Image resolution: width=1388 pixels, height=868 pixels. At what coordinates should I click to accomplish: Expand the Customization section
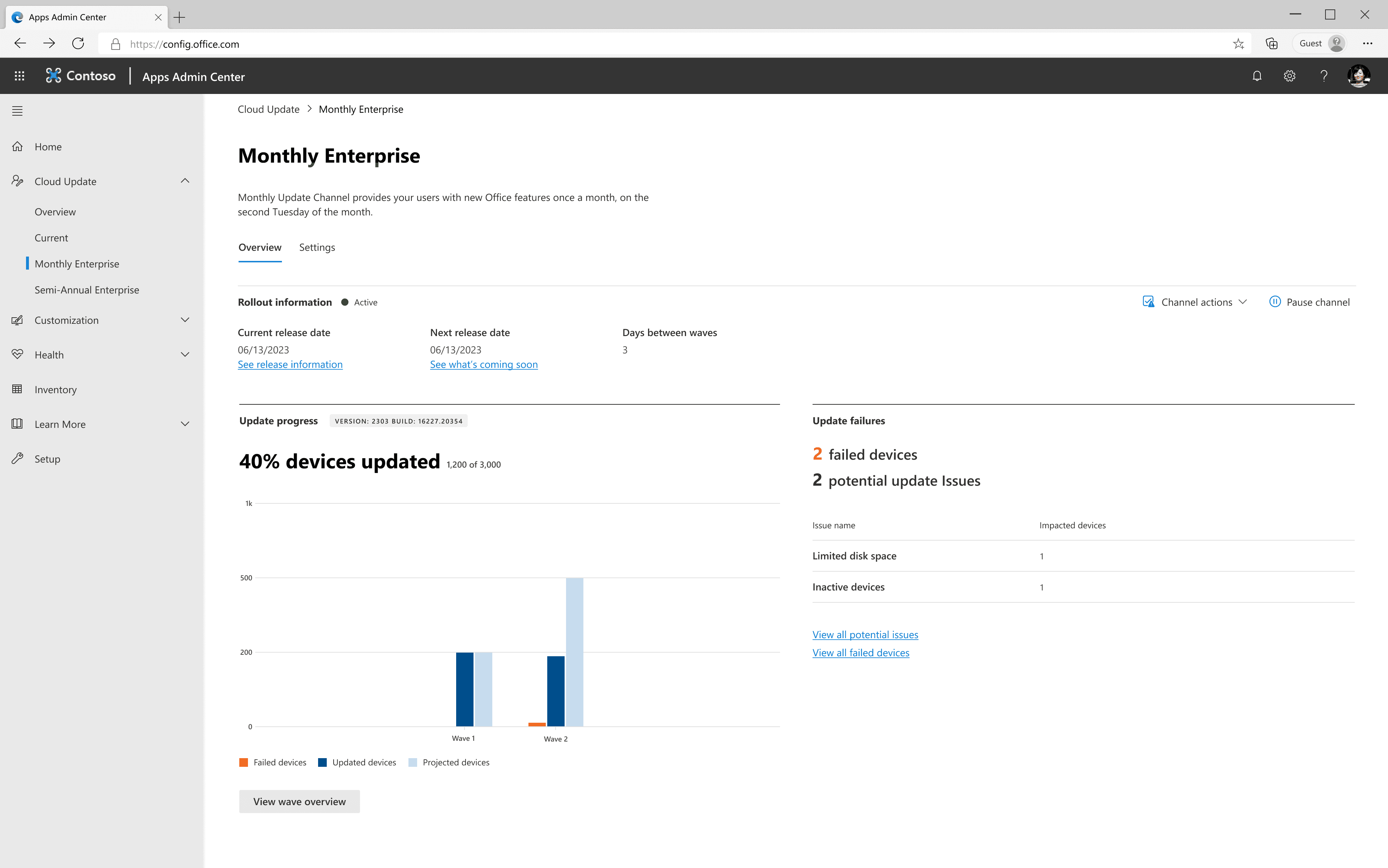pos(185,320)
